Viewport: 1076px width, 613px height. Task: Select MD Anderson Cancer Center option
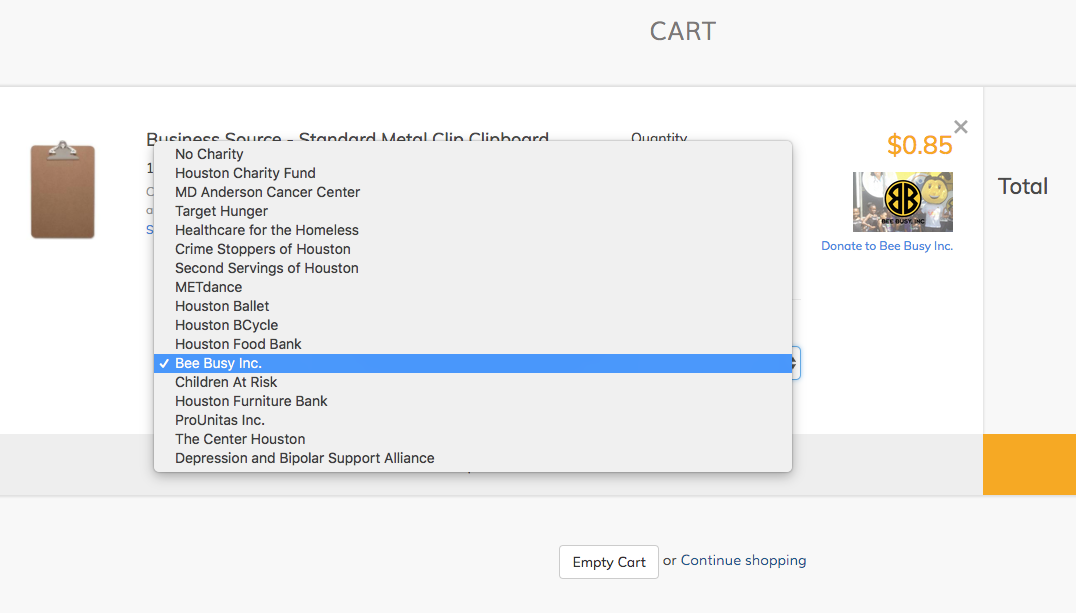point(473,192)
